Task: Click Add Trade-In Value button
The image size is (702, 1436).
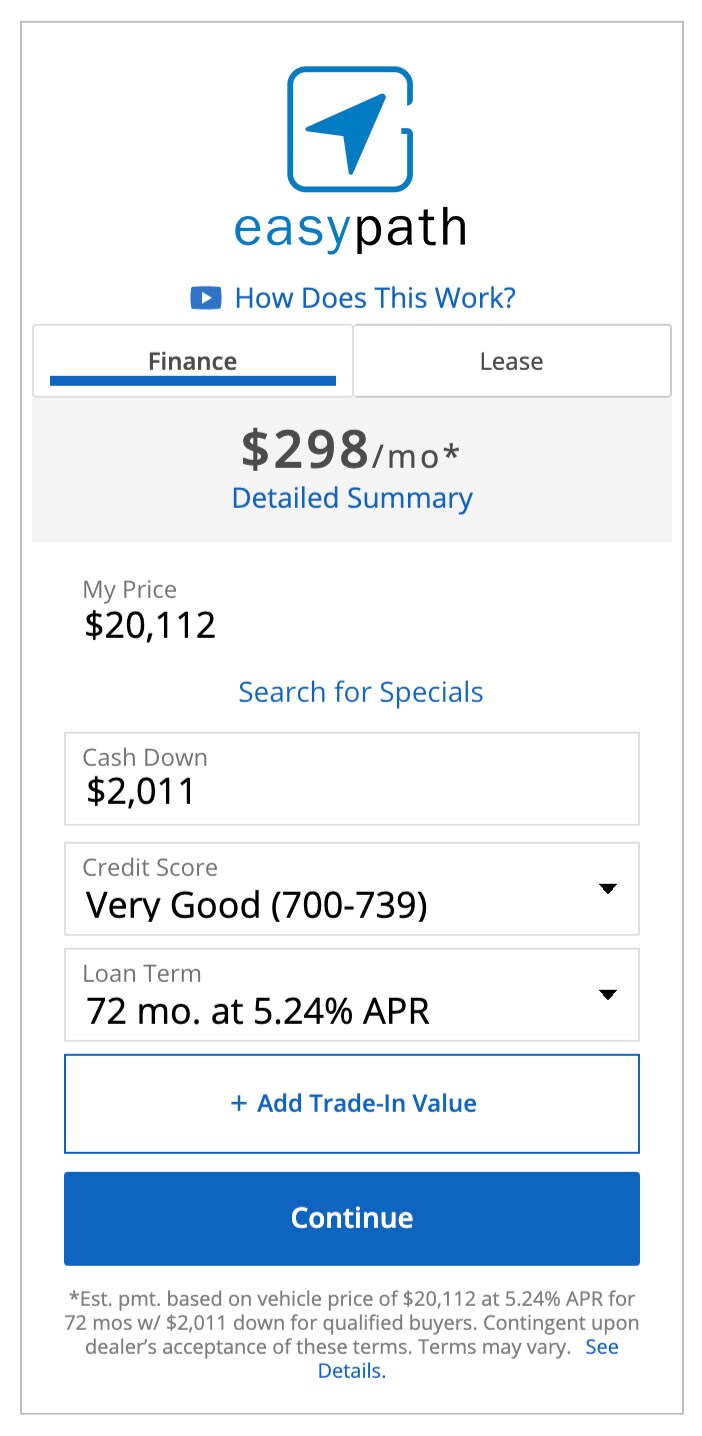Action: coord(352,1103)
